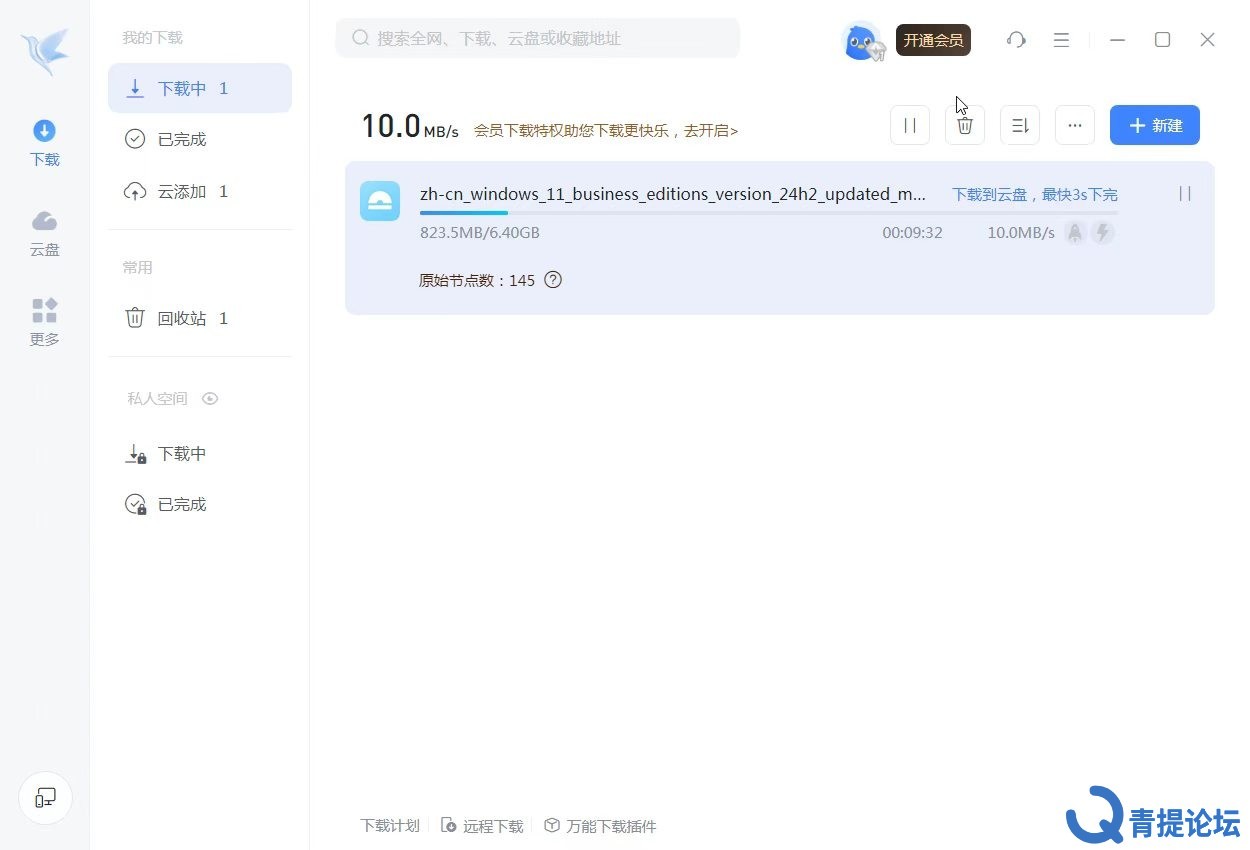Viewport: 1250px width, 850px height.
Task: Select the 下载 sidebar icon
Action: [45, 143]
